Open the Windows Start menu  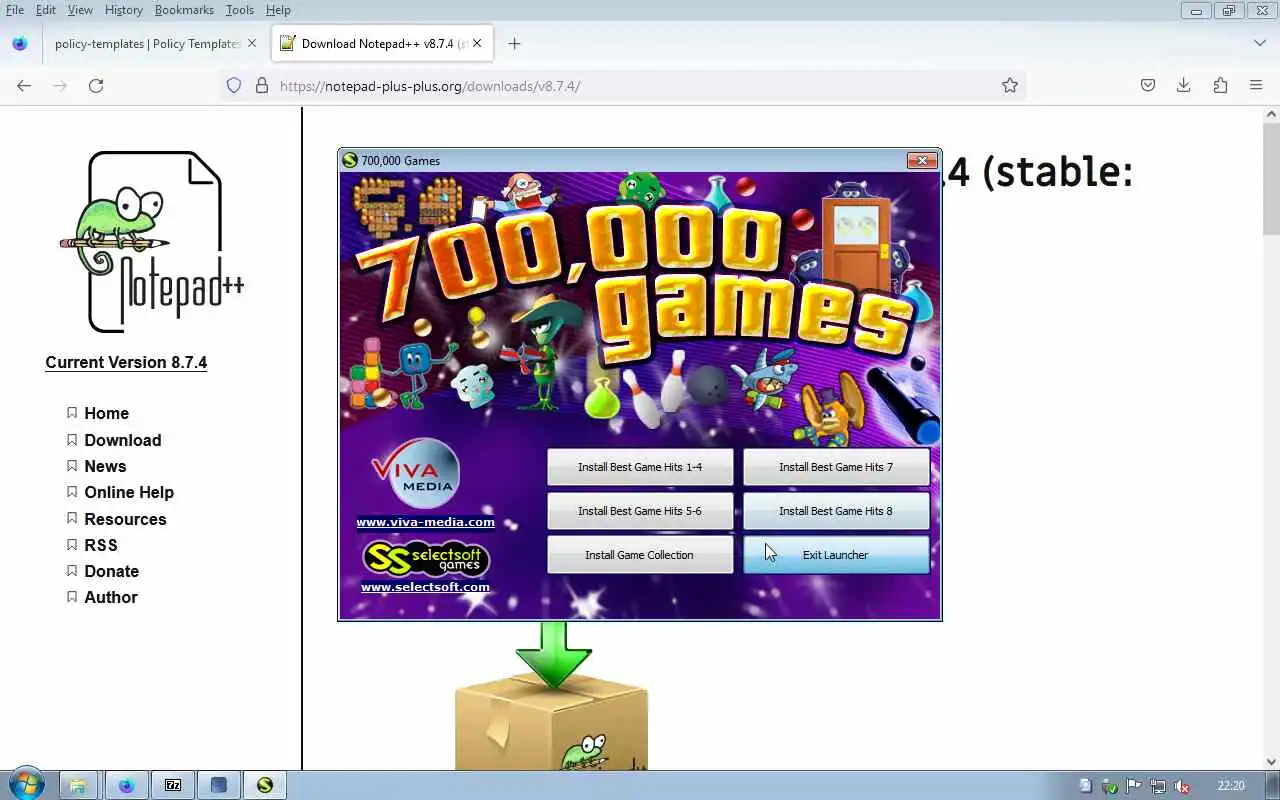26,785
